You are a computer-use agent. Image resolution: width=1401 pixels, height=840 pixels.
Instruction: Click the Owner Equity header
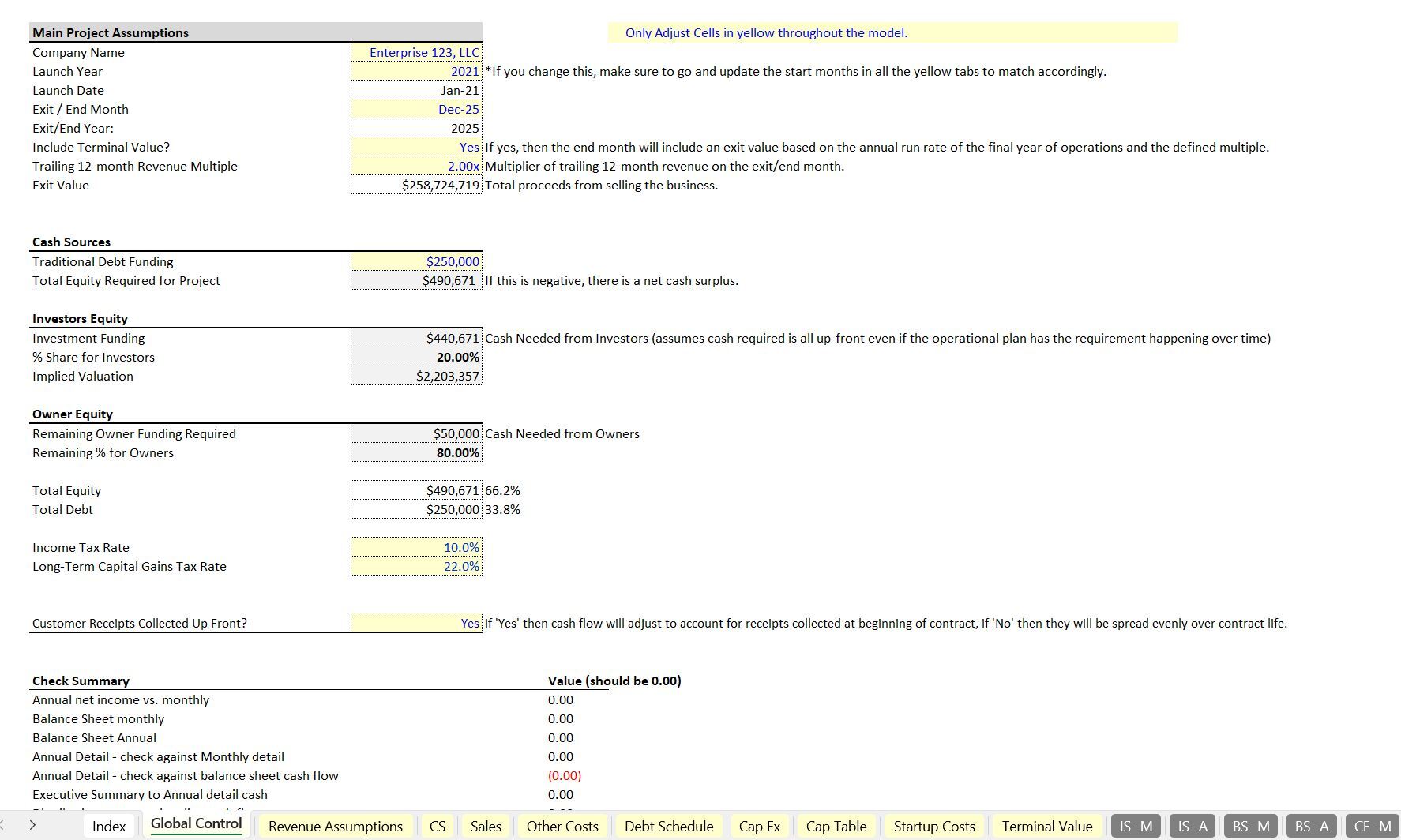click(x=73, y=414)
